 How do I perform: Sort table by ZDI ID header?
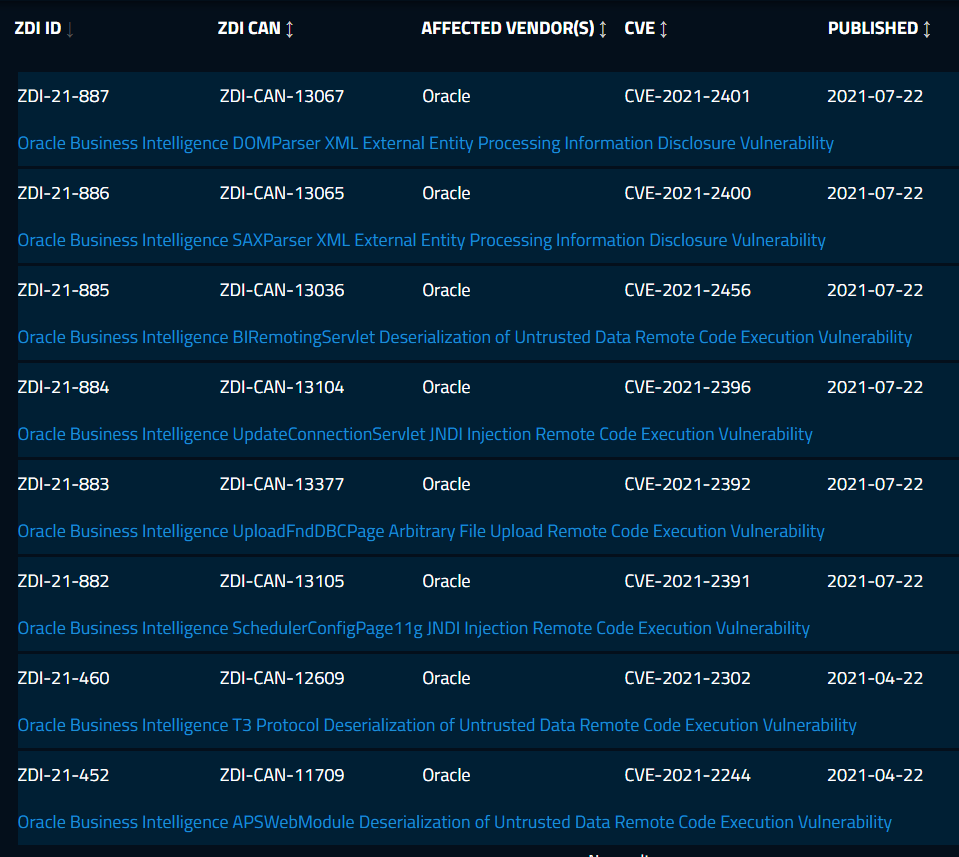click(38, 28)
